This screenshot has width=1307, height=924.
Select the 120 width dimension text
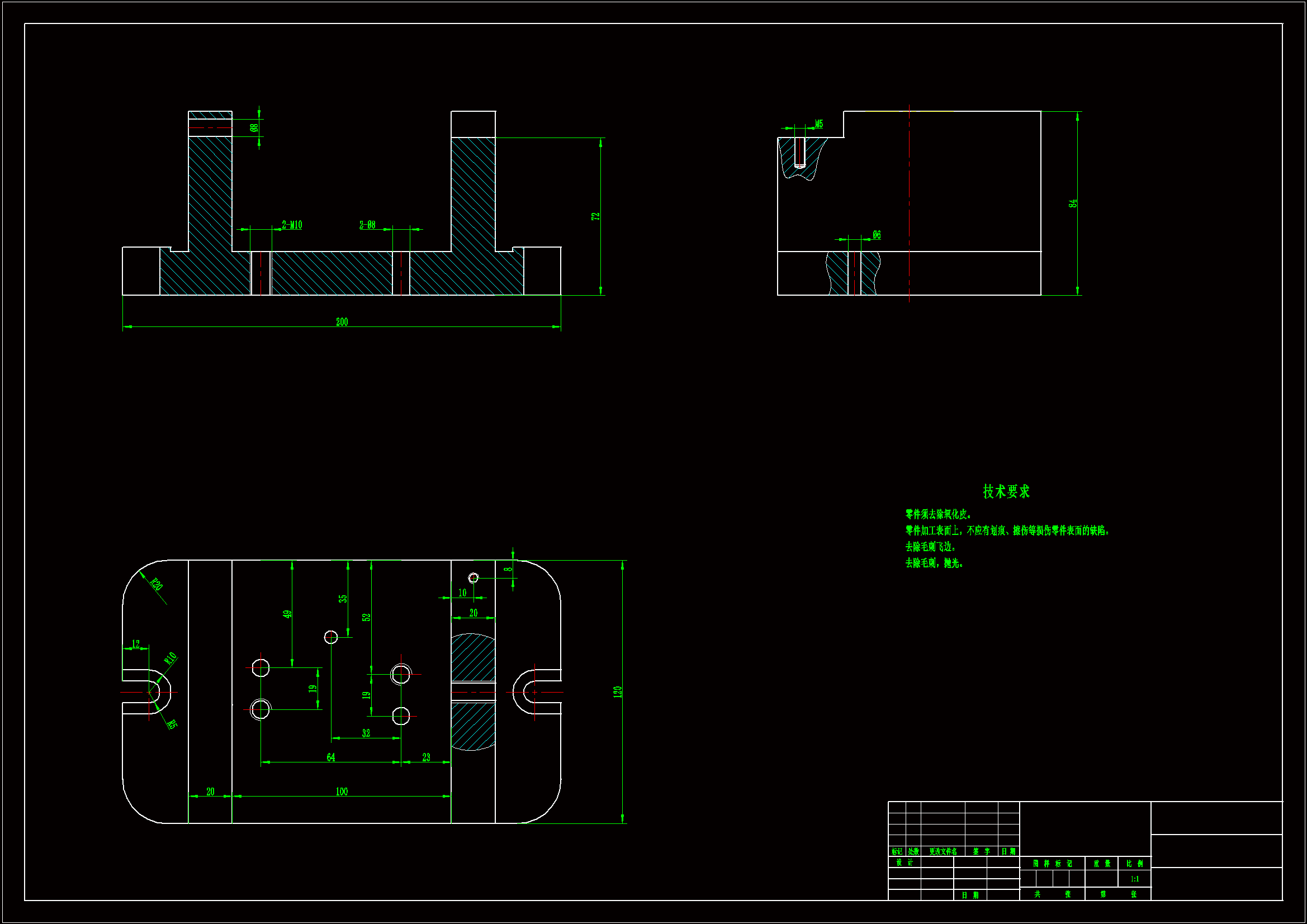point(618,691)
